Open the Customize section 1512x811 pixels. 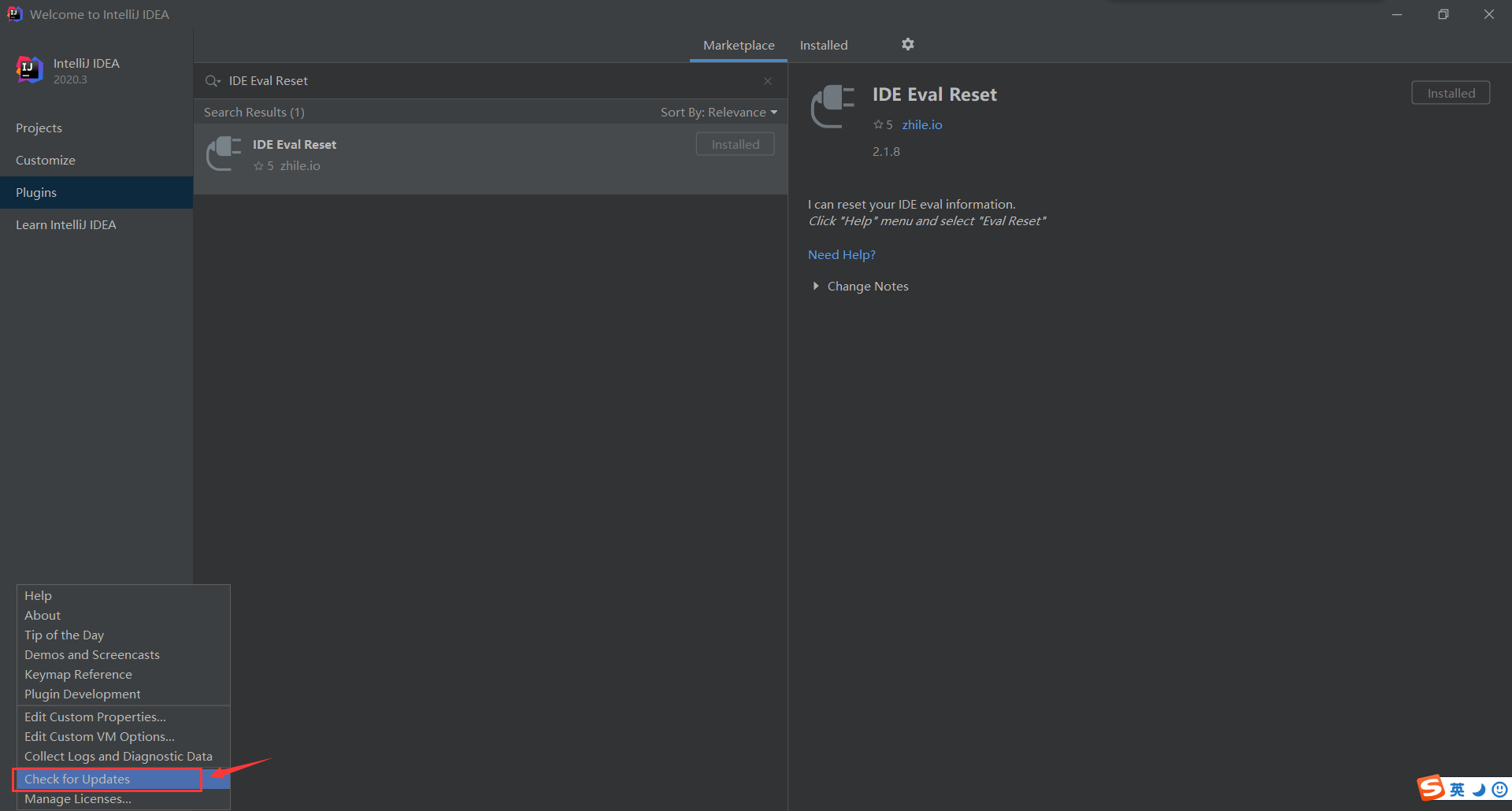point(96,160)
